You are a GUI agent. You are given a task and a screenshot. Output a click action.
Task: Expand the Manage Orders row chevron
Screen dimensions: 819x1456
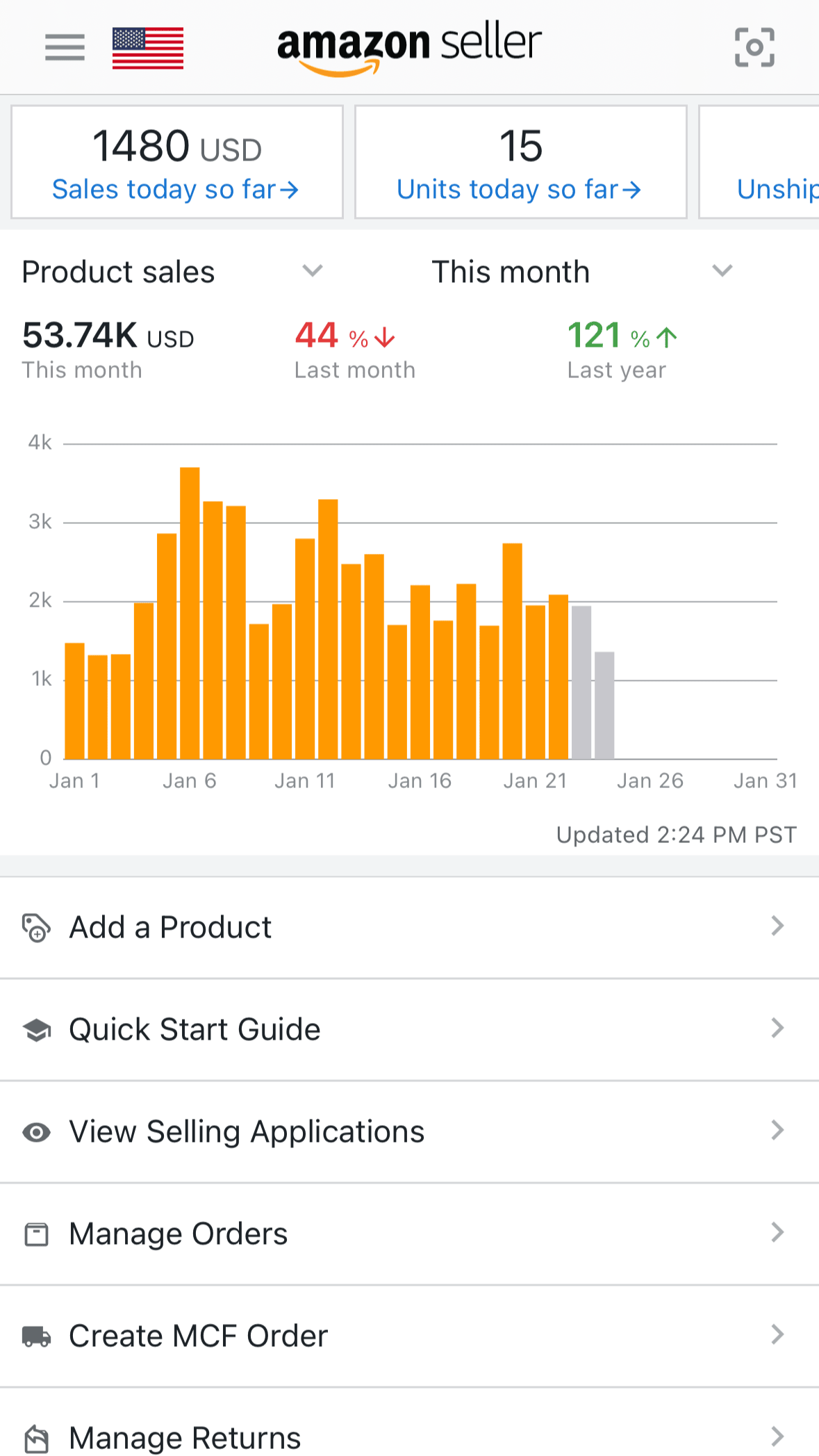777,1233
